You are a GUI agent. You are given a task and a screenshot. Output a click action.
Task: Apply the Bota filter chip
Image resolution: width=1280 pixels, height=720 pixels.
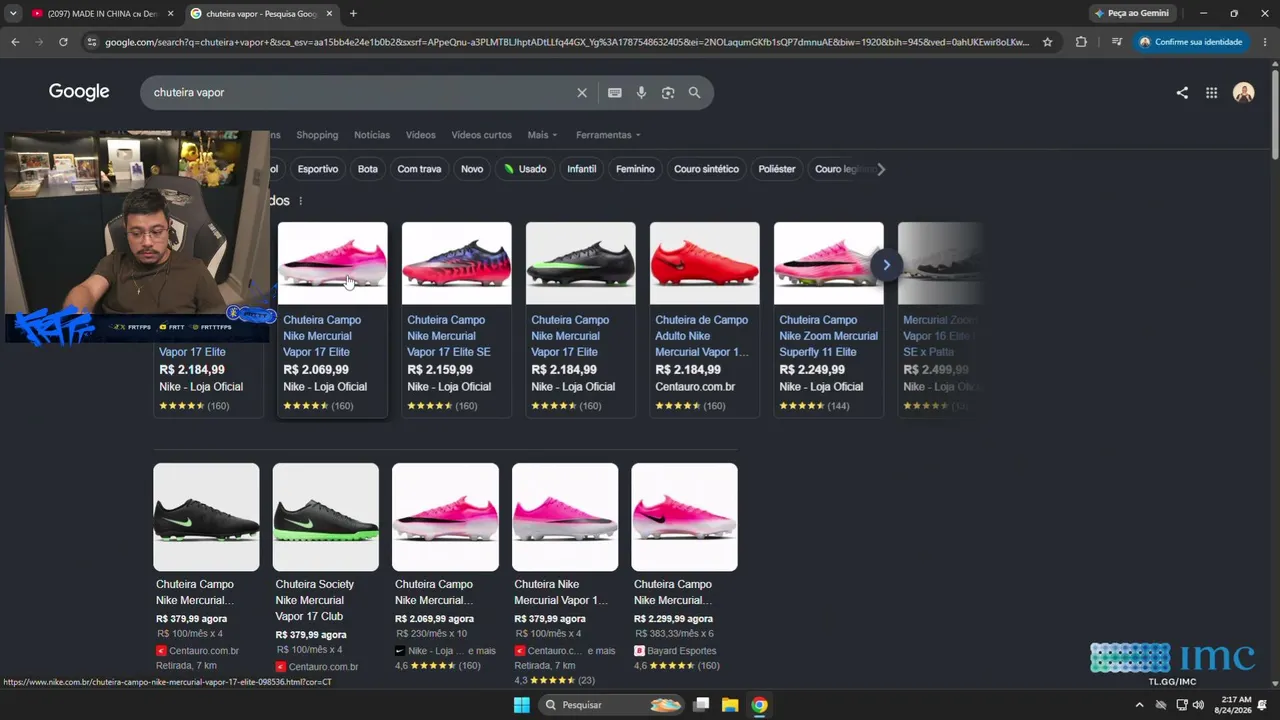tap(368, 169)
